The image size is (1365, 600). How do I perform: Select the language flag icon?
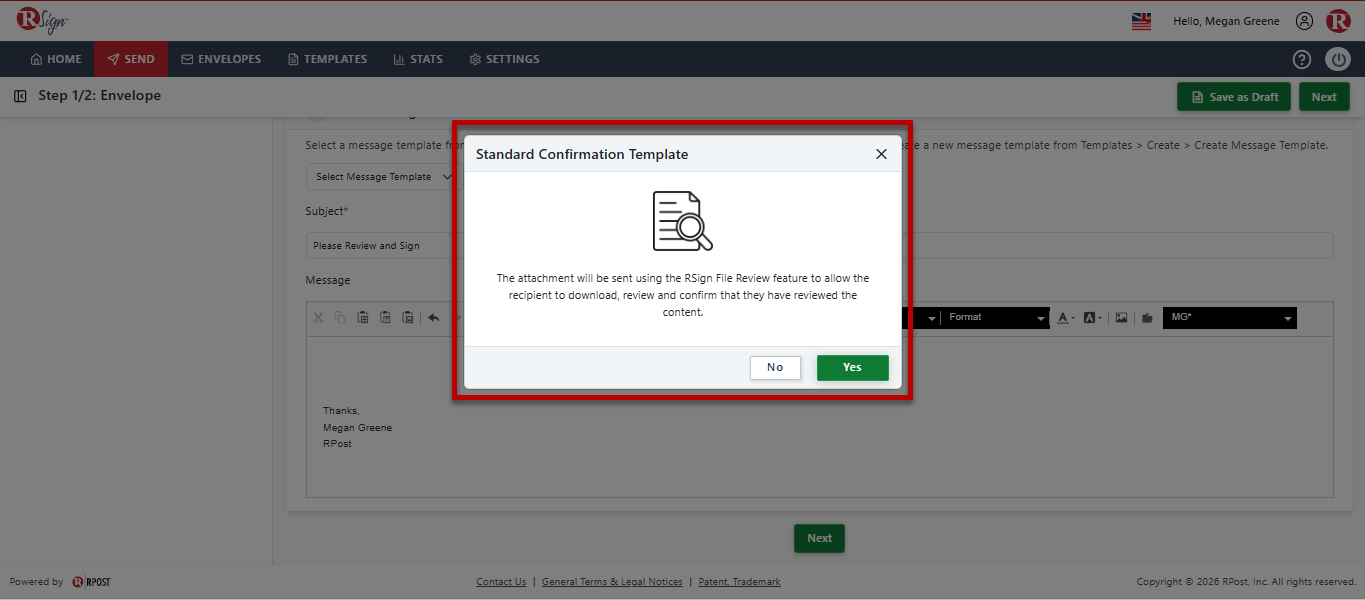point(1141,21)
